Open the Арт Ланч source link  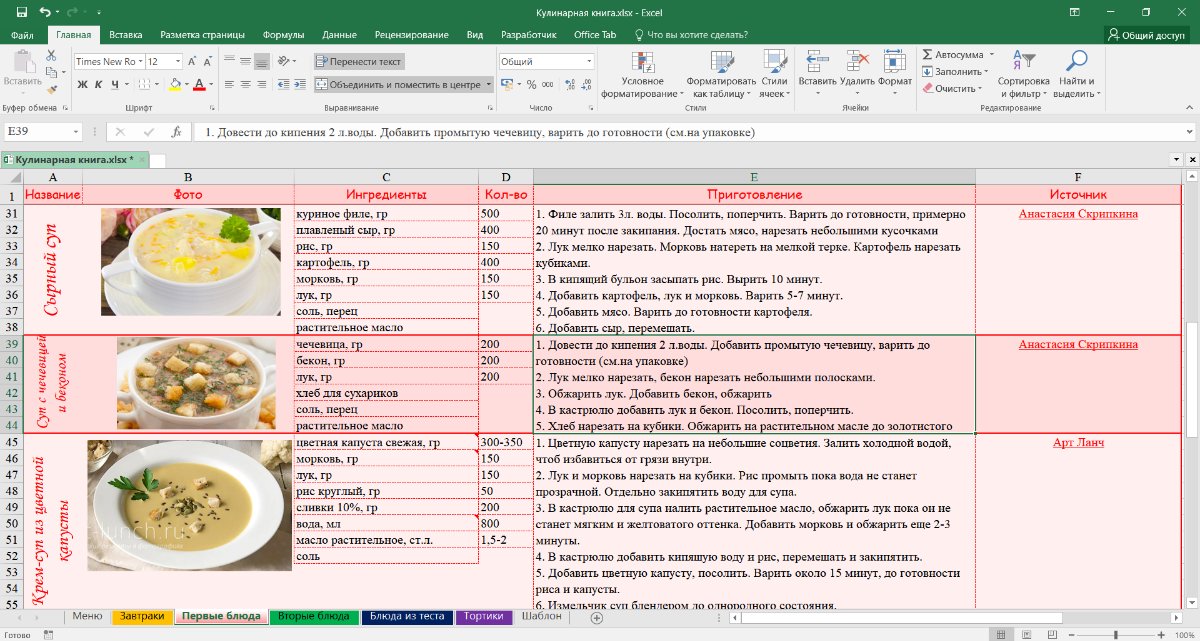pyautogui.click(x=1078, y=442)
